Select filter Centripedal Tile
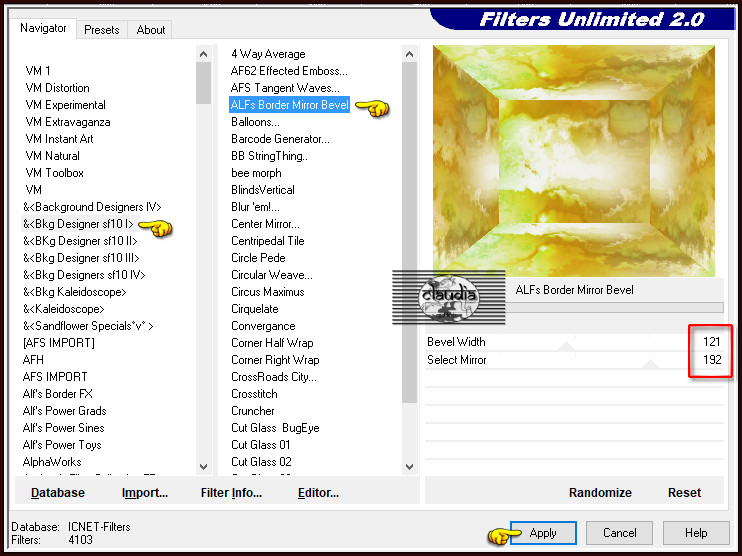742x556 pixels. tap(267, 241)
